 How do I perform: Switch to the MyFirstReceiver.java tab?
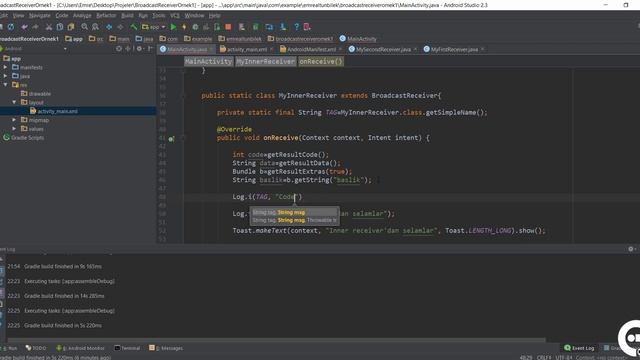[454, 49]
